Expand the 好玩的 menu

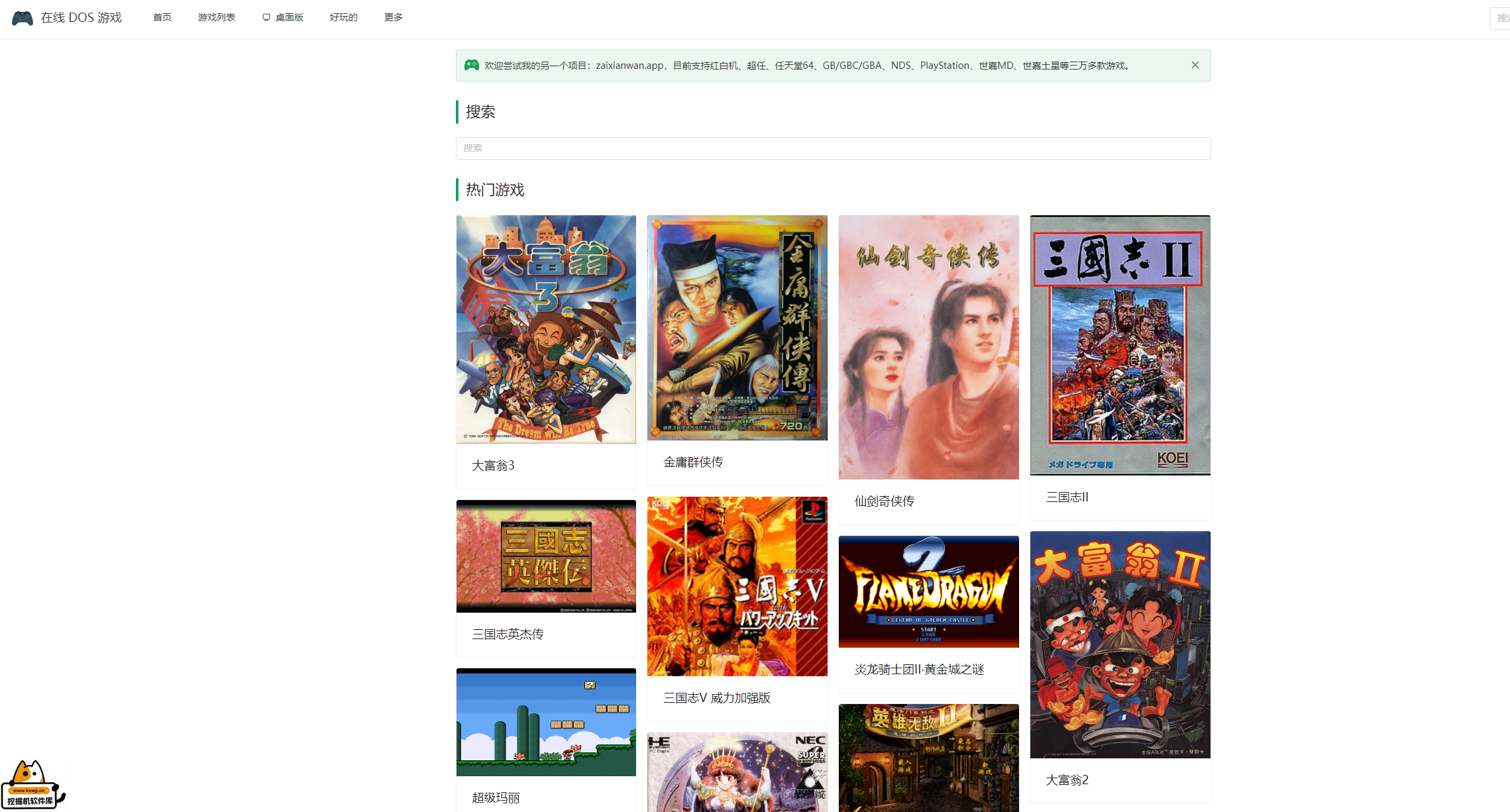tap(343, 17)
